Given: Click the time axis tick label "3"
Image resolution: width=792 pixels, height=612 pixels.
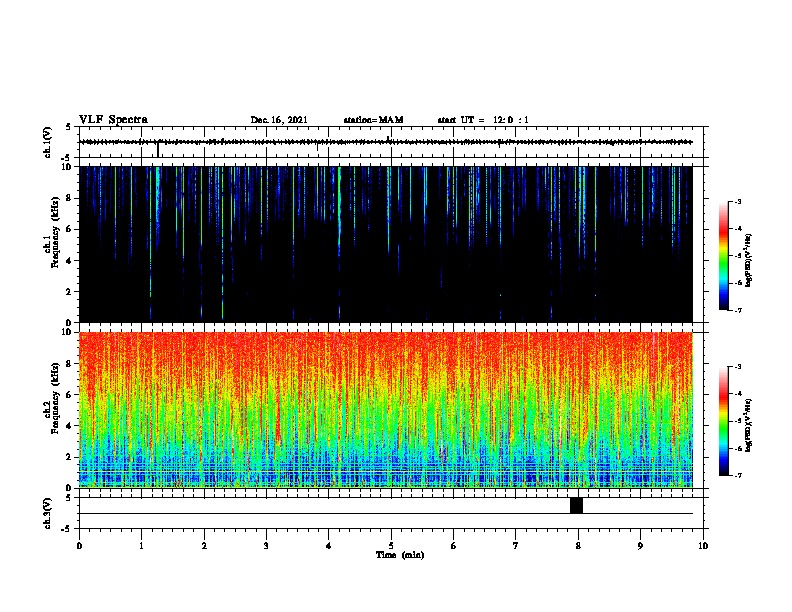Looking at the screenshot, I should click(266, 546).
